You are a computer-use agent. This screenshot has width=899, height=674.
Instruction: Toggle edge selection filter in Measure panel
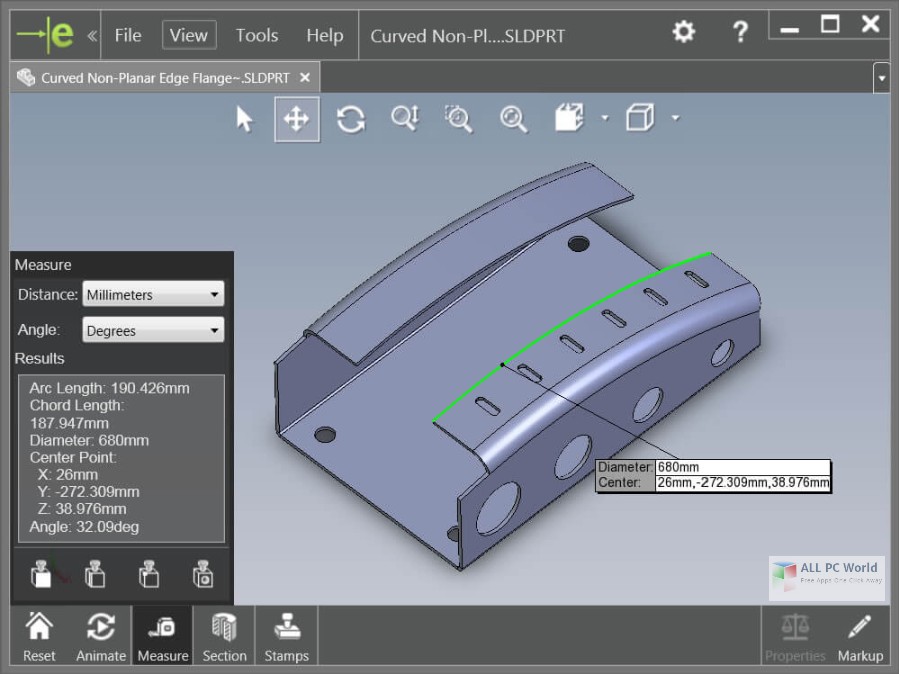94,574
